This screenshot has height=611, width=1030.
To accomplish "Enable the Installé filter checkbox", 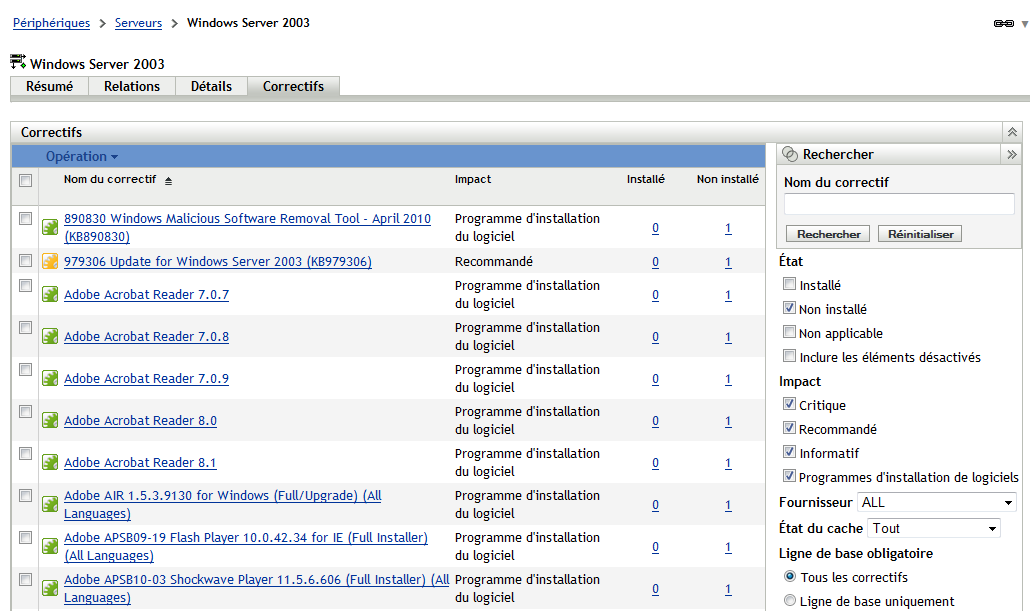I will click(789, 285).
